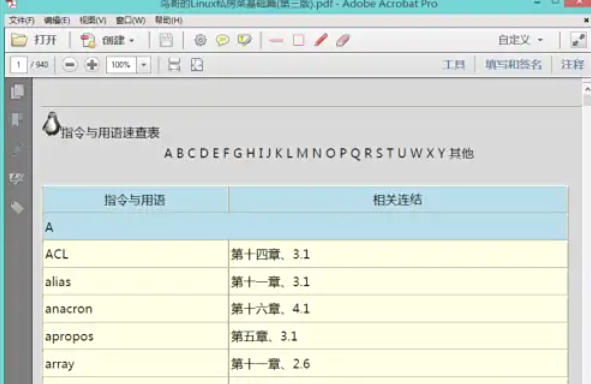
Task: Select the red pencil tool
Action: coord(321,40)
